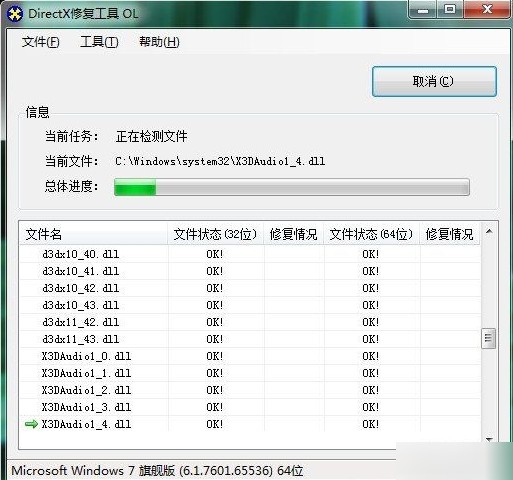Click the file list scrollbar thumb

(x=489, y=338)
